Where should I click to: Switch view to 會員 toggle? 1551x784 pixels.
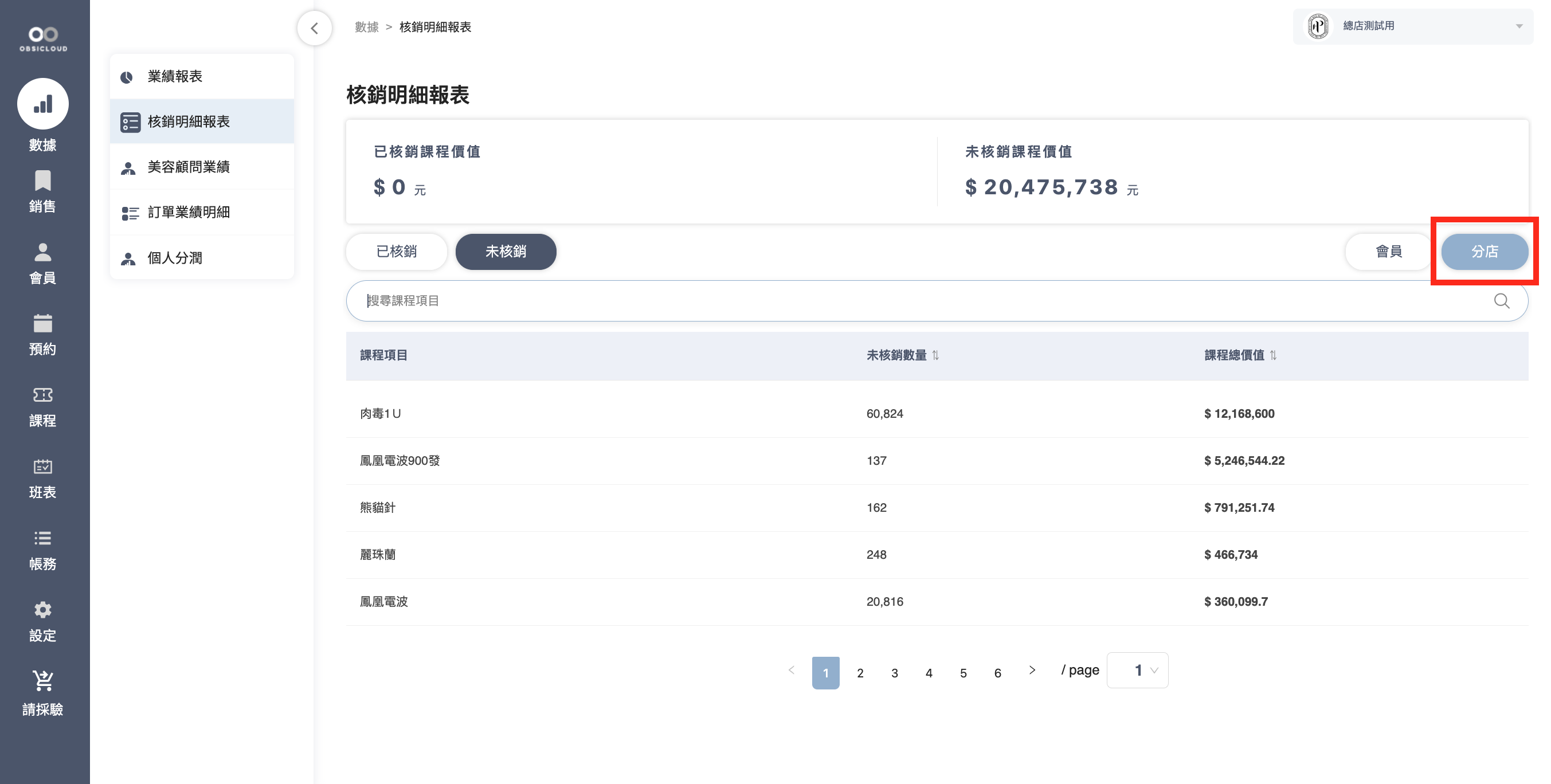pos(1388,252)
